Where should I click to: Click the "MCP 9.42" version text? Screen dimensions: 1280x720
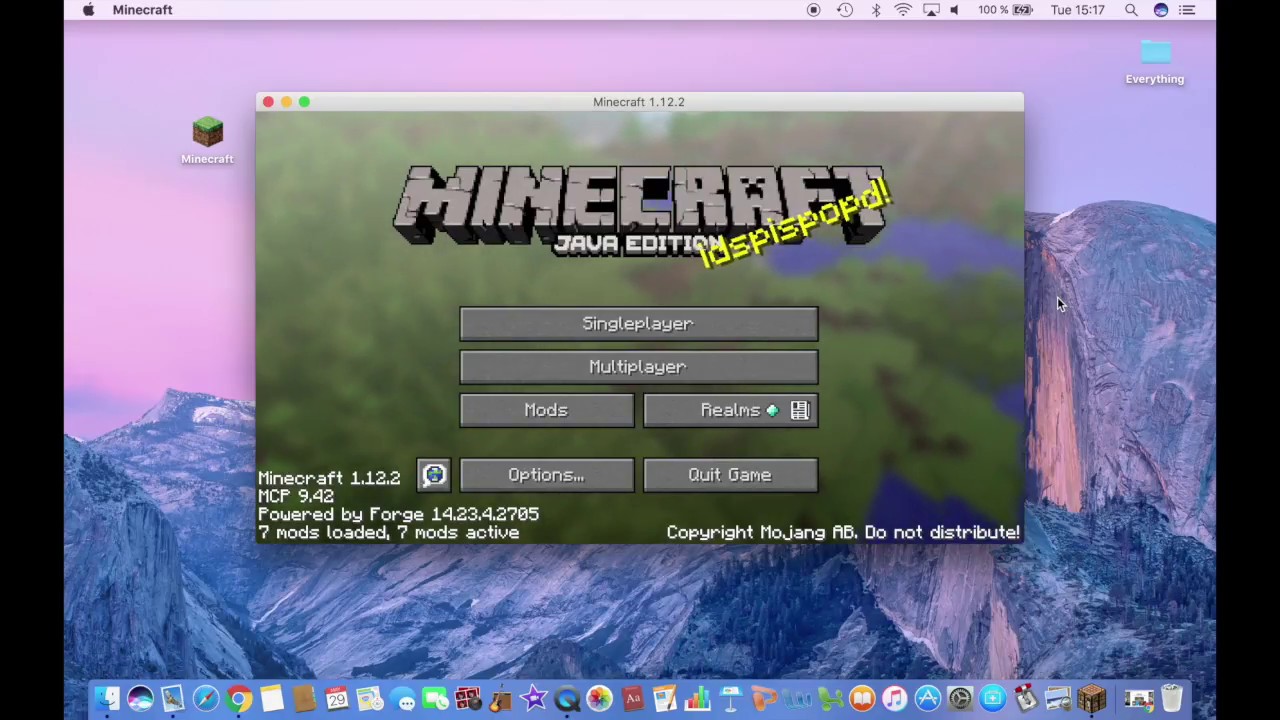(x=295, y=496)
